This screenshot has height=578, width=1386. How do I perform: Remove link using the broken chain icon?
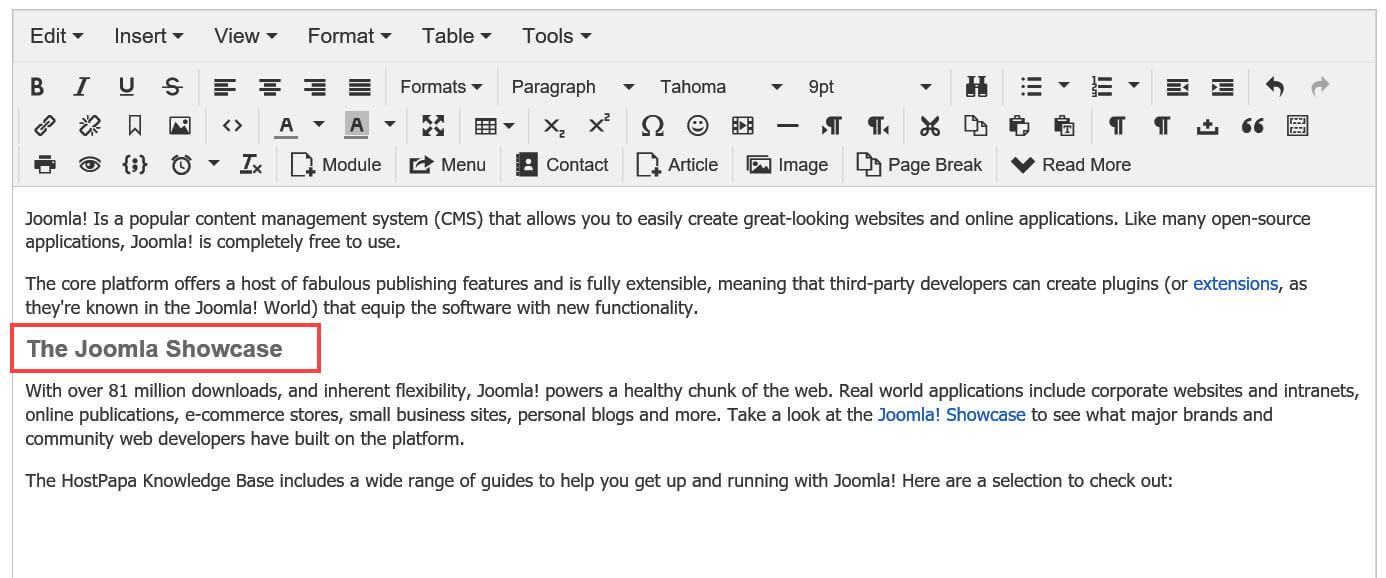90,126
